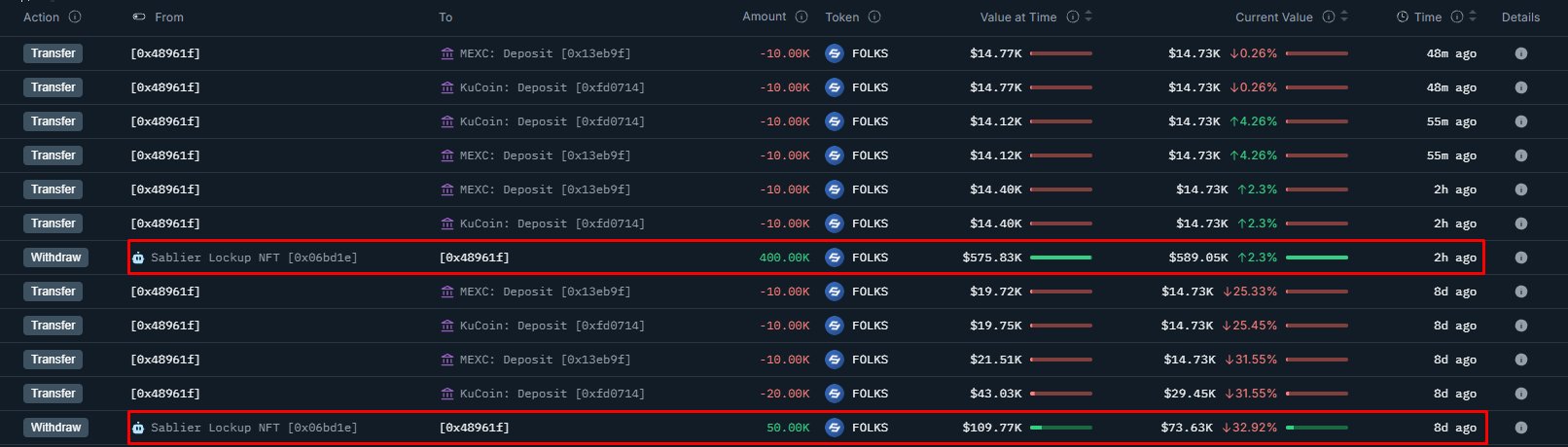
Task: Click the info icon next to the Amount header
Action: pyautogui.click(x=802, y=17)
